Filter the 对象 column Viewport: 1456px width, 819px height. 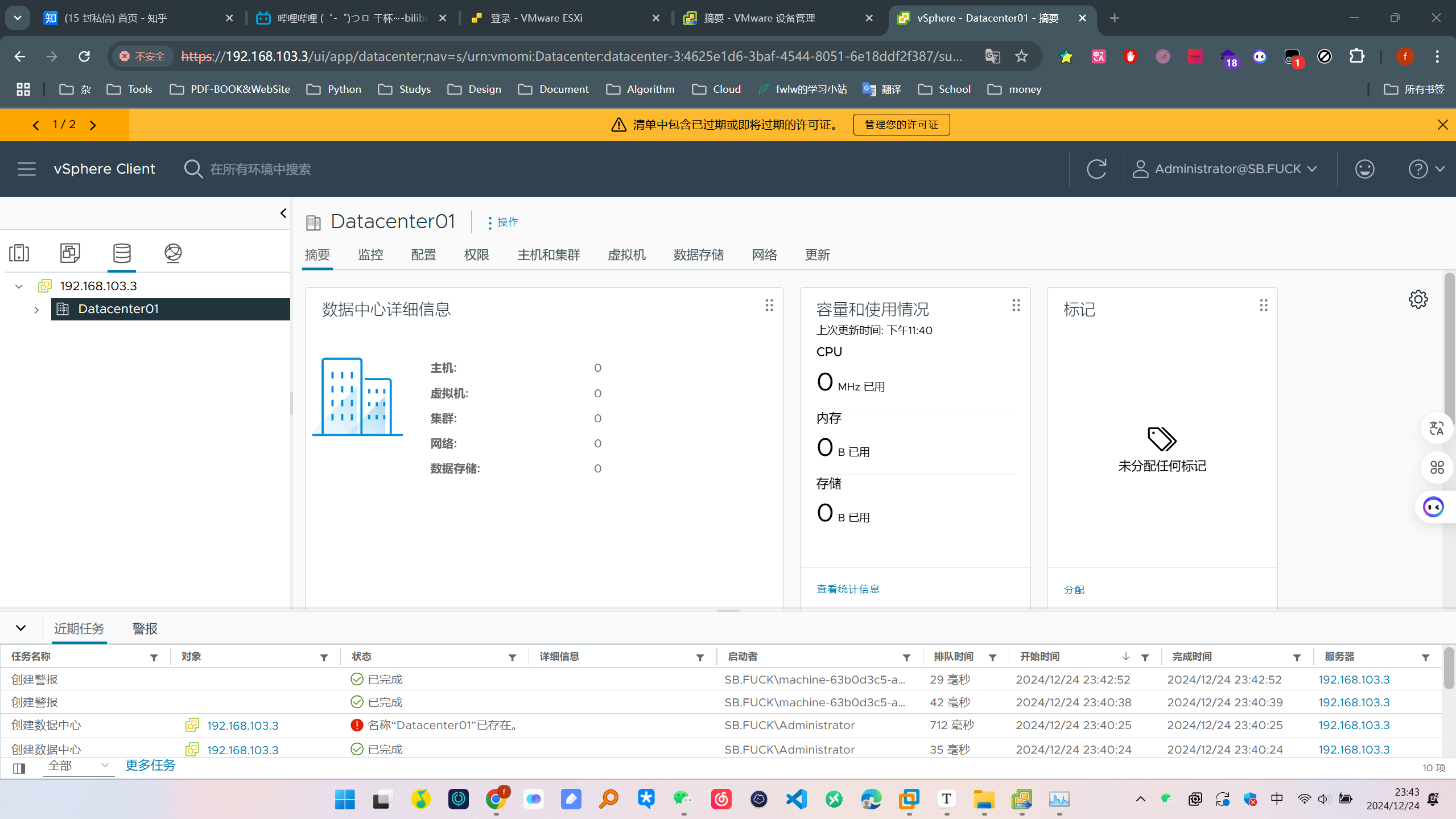coord(324,658)
